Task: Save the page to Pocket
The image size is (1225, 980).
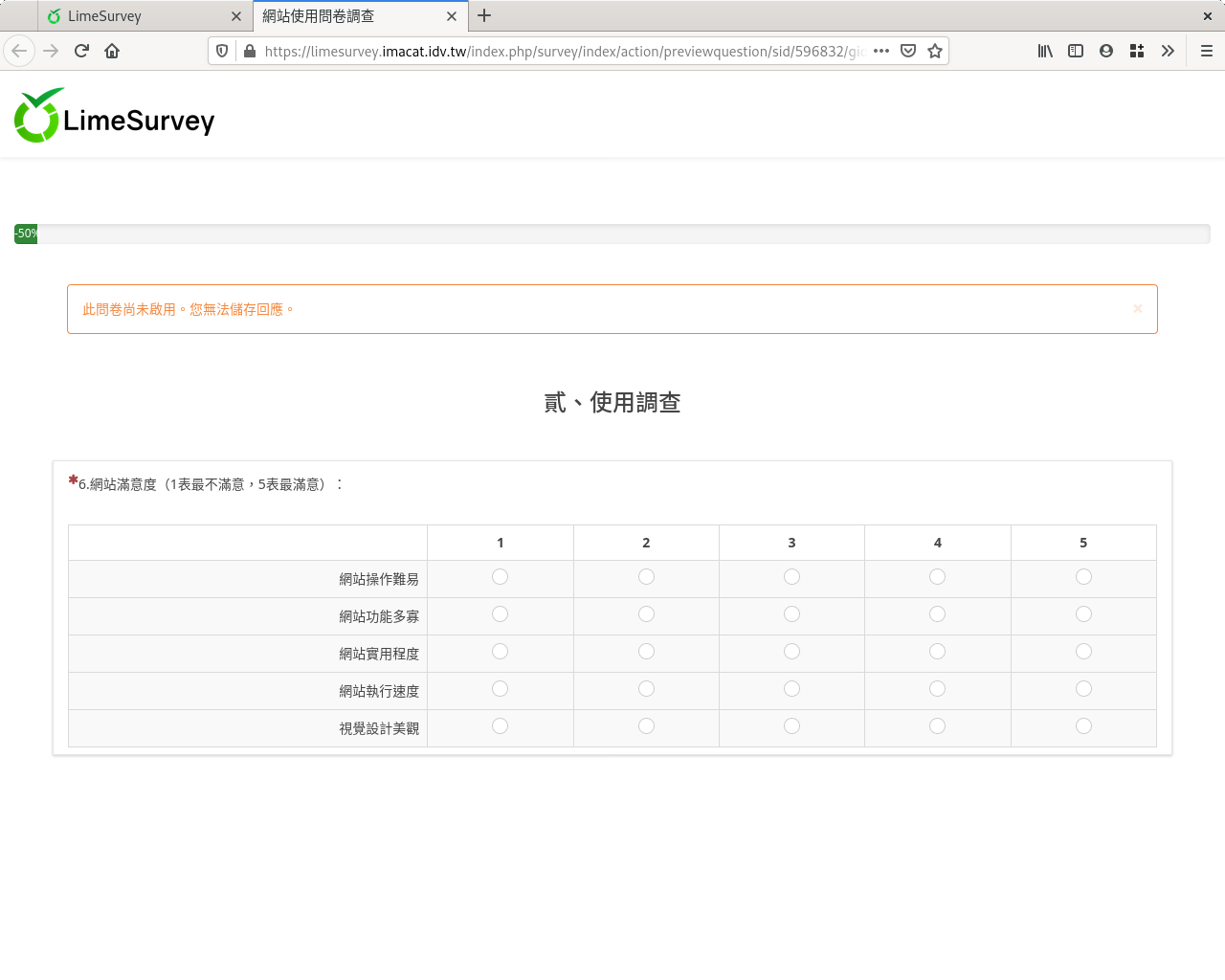Action: (x=908, y=51)
